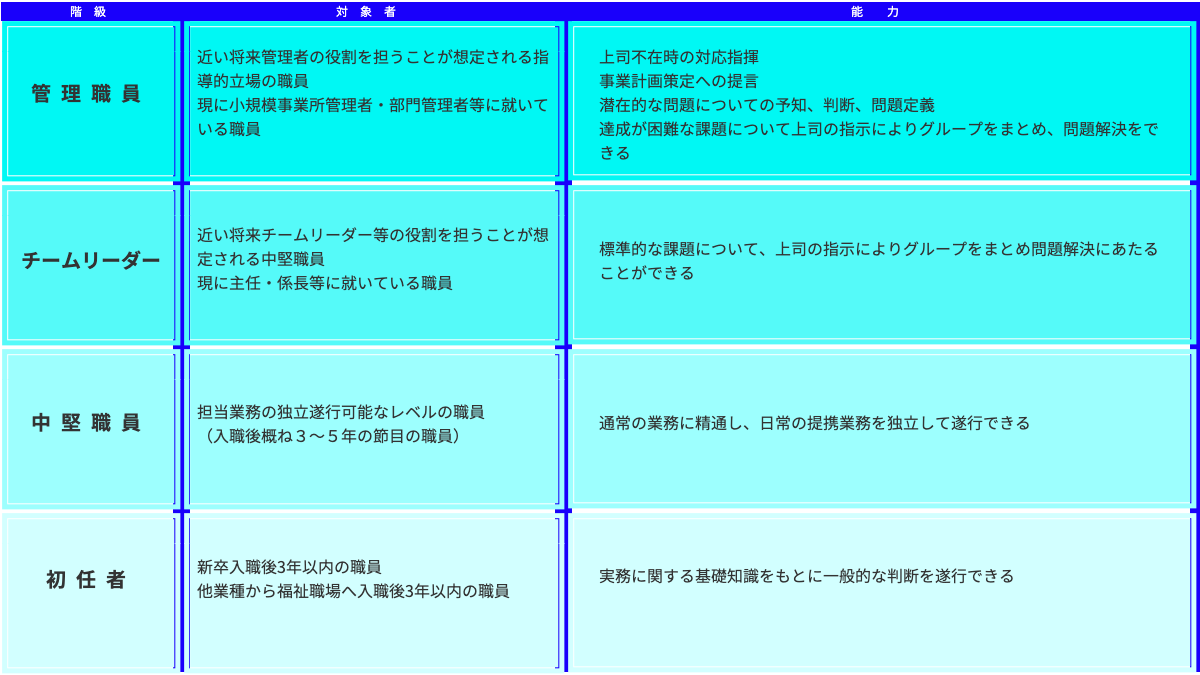Select the 現に主任・係長等に就いている職員 line
This screenshot has height=675, width=1200.
coord(325,283)
